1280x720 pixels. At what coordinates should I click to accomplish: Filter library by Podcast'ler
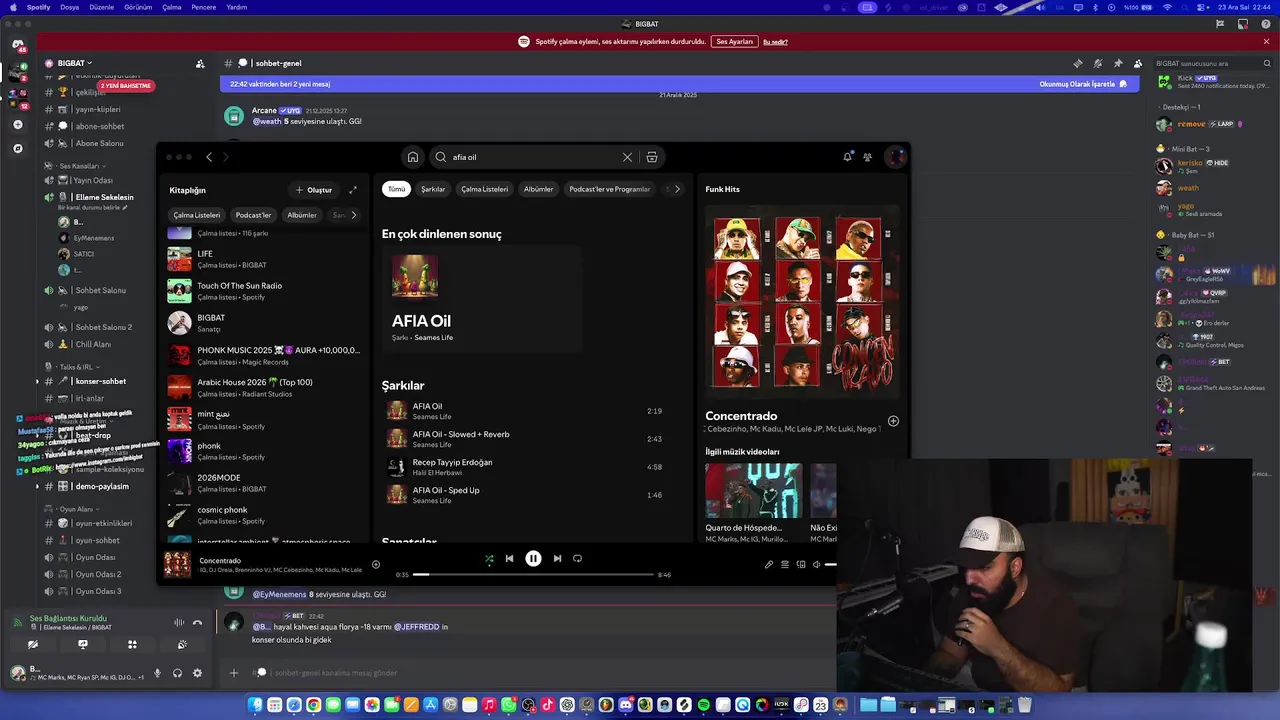pos(253,215)
